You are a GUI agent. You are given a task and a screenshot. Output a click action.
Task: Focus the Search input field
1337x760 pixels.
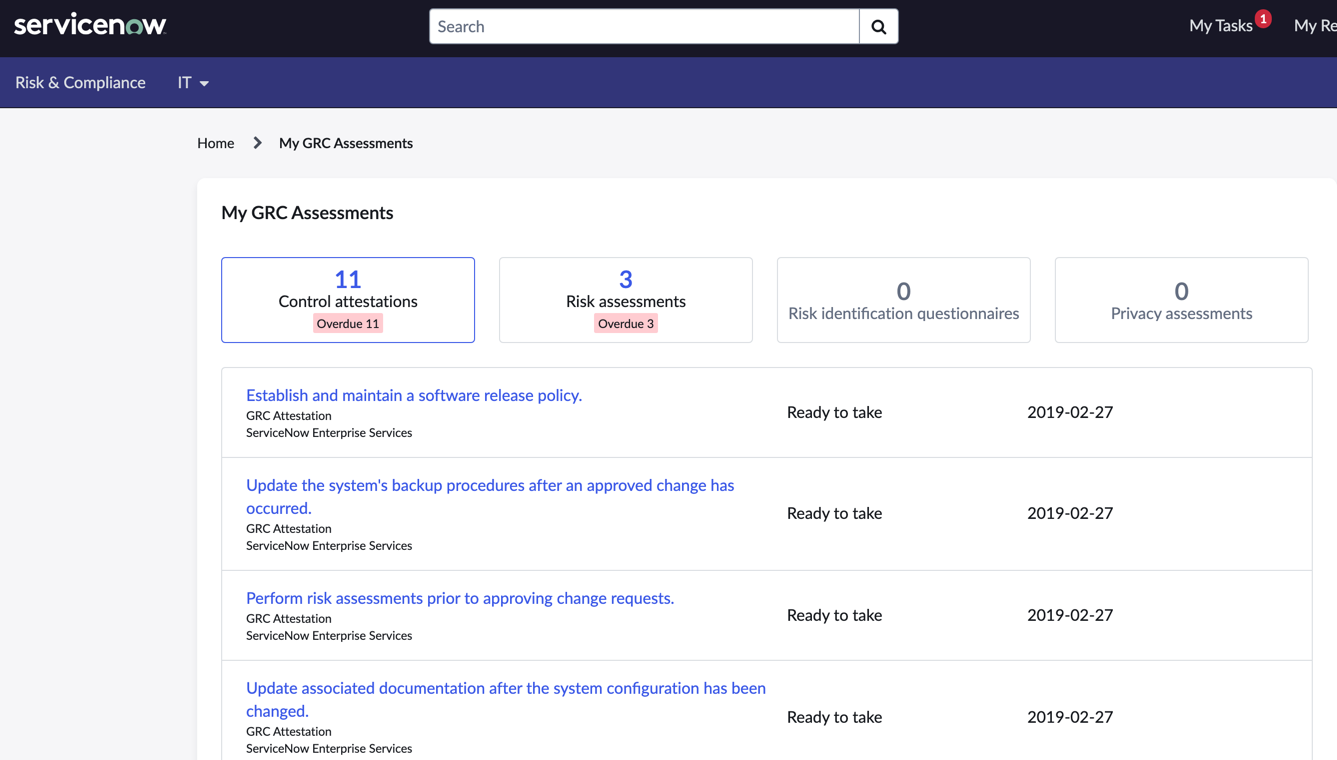pos(644,27)
